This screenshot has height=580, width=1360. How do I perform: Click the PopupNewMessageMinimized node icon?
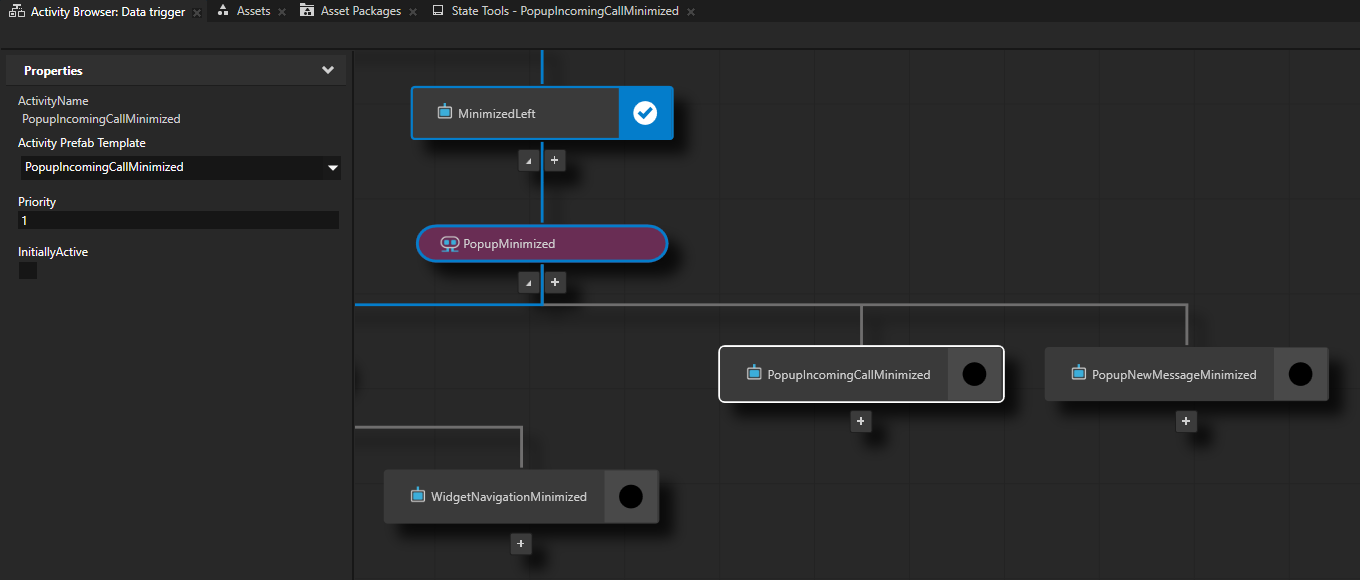(1079, 373)
